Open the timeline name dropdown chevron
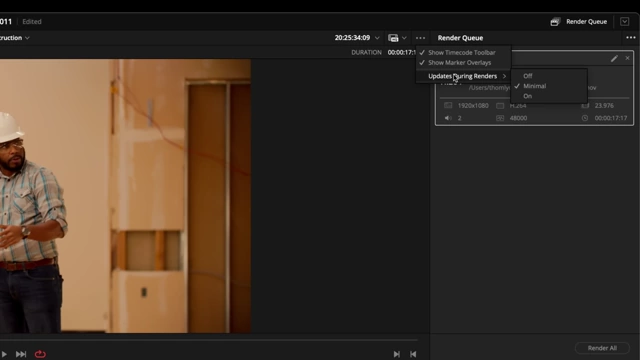The width and height of the screenshot is (640, 360). [27, 38]
